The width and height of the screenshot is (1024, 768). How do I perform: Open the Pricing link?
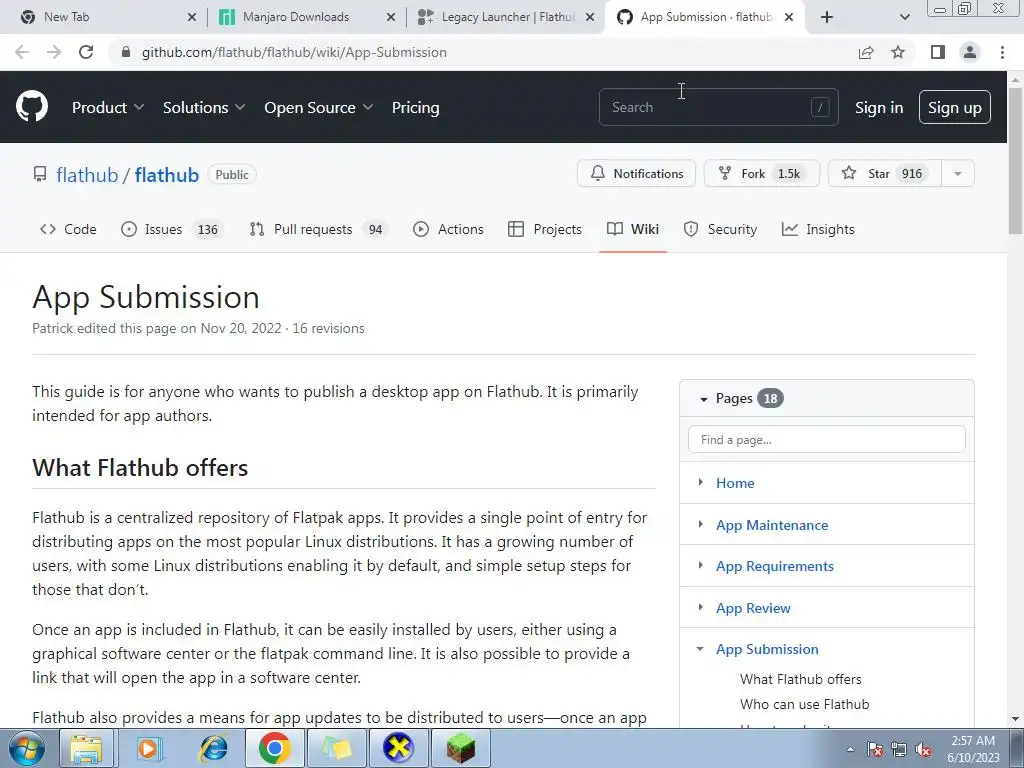[x=415, y=108]
